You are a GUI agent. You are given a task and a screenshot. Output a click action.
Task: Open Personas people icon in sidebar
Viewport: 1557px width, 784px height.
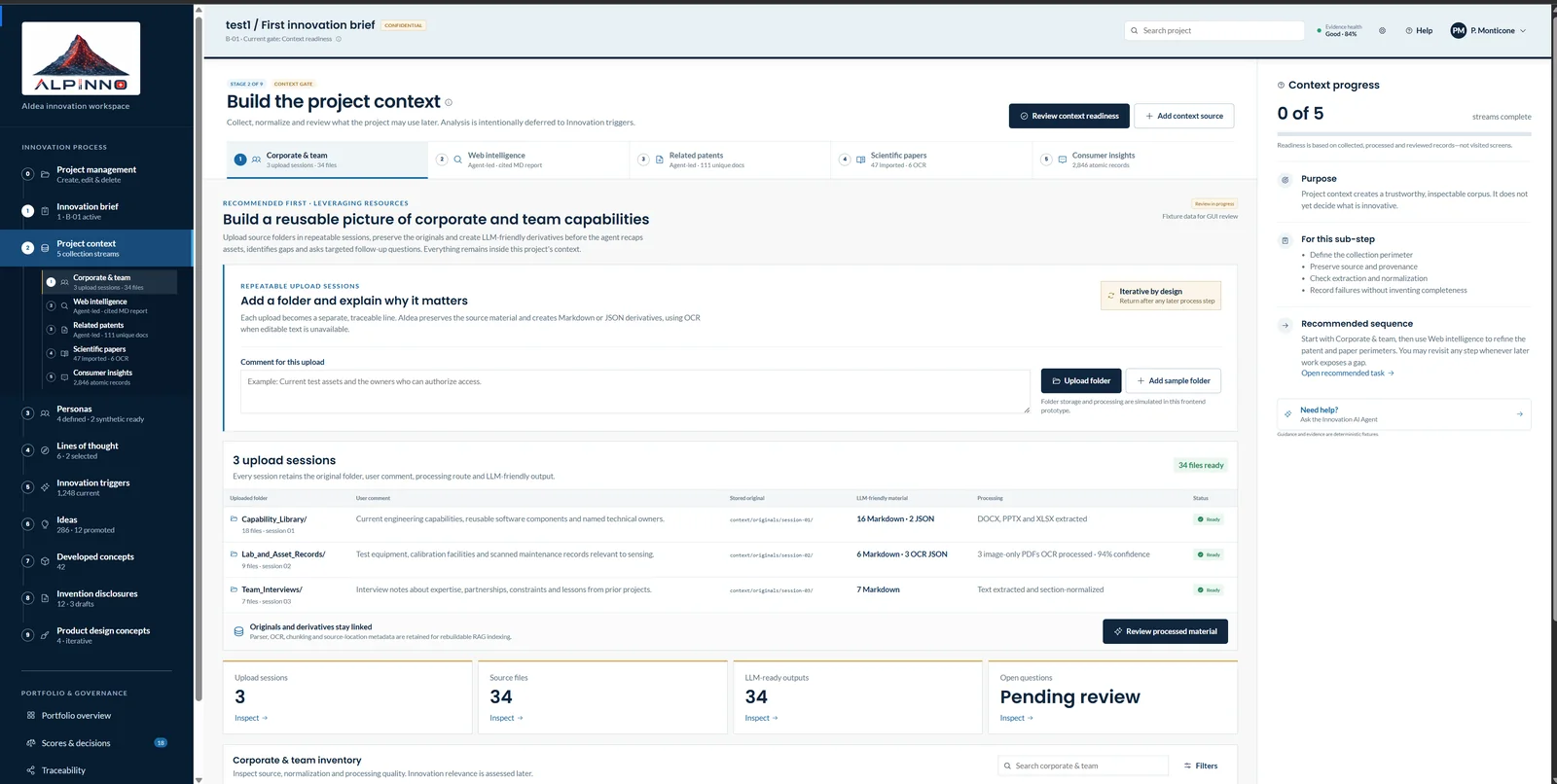pyautogui.click(x=45, y=413)
